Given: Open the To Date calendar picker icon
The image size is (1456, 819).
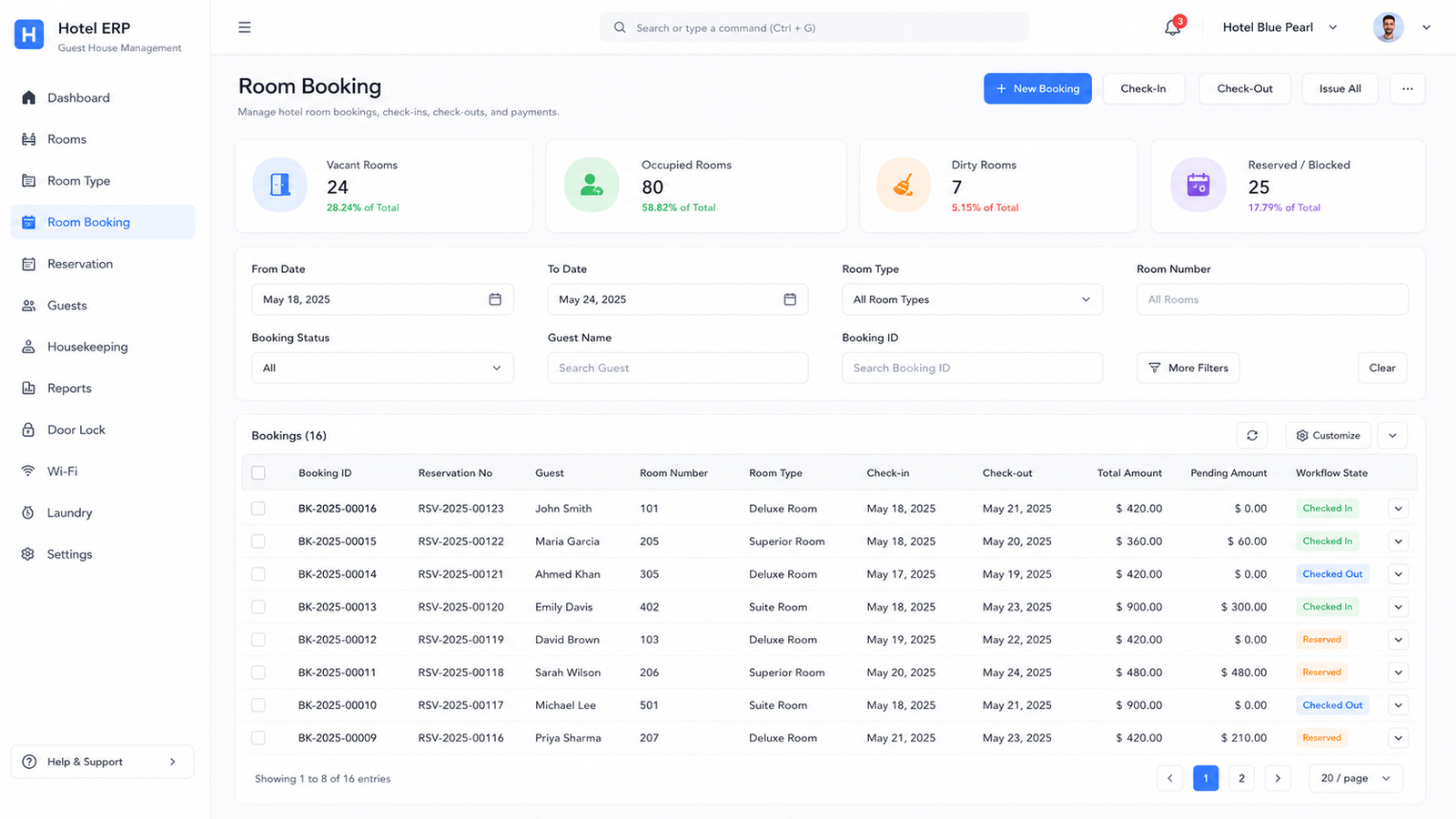Looking at the screenshot, I should tap(790, 299).
